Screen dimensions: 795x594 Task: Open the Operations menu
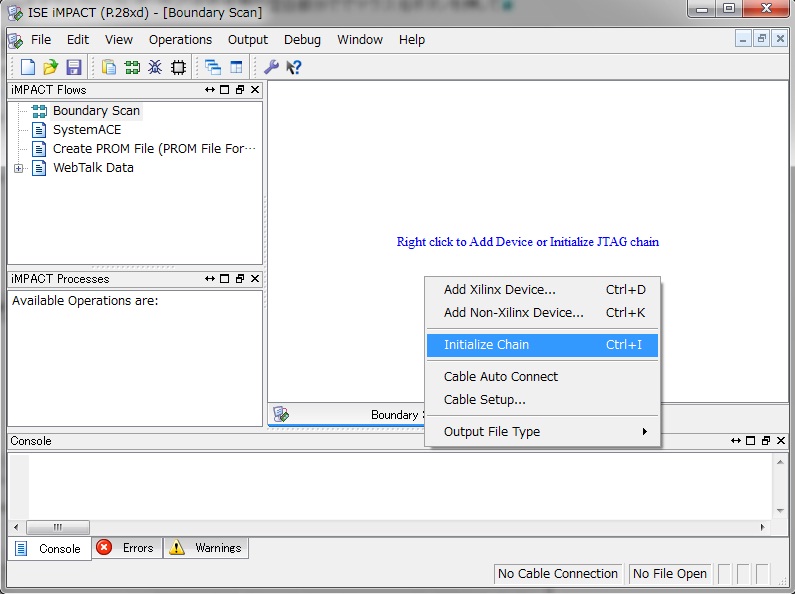click(x=180, y=40)
